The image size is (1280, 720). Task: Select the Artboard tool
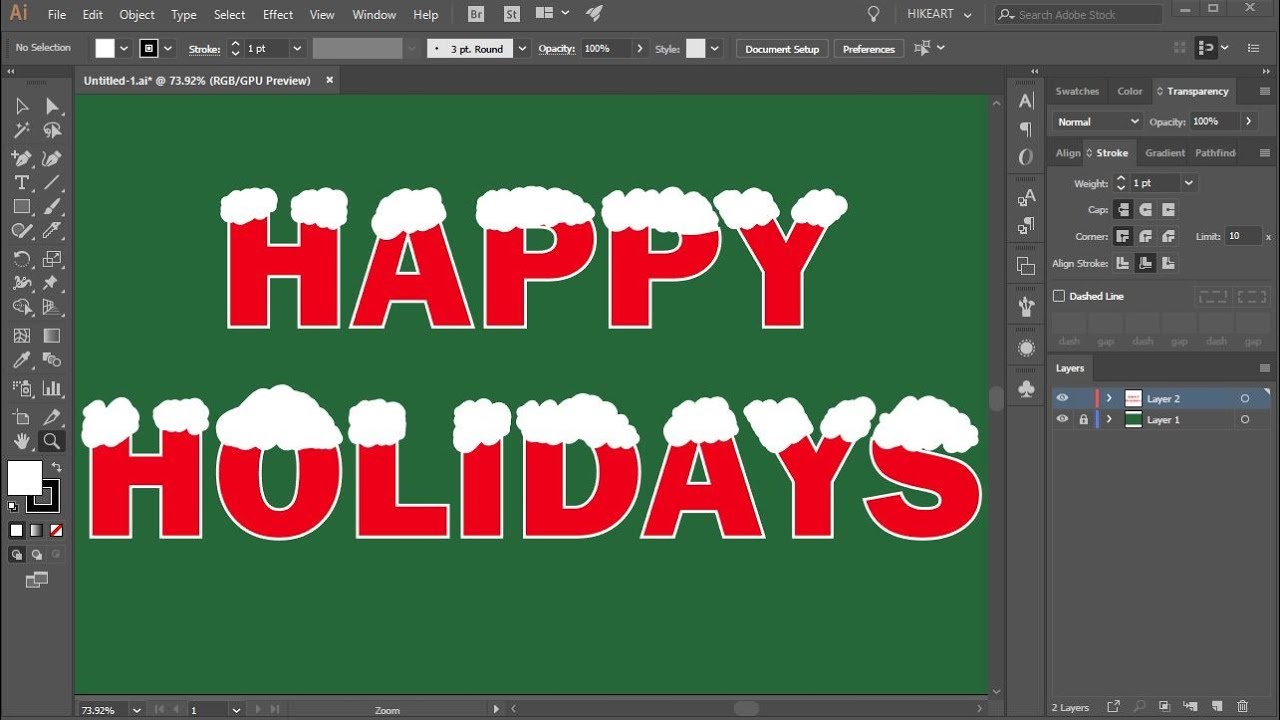click(22, 416)
